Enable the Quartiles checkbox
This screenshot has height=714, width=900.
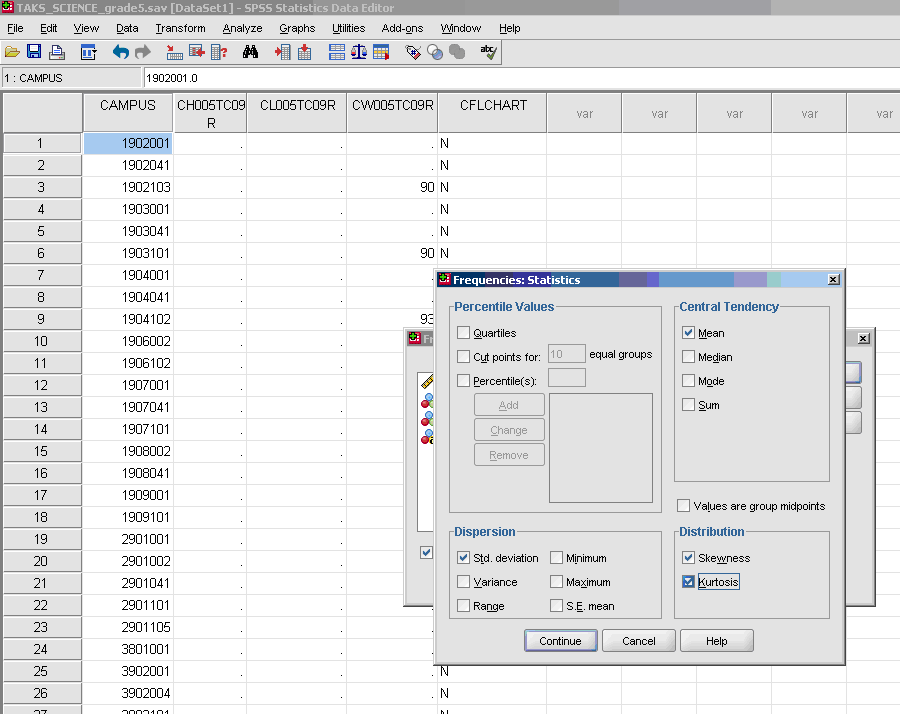463,333
